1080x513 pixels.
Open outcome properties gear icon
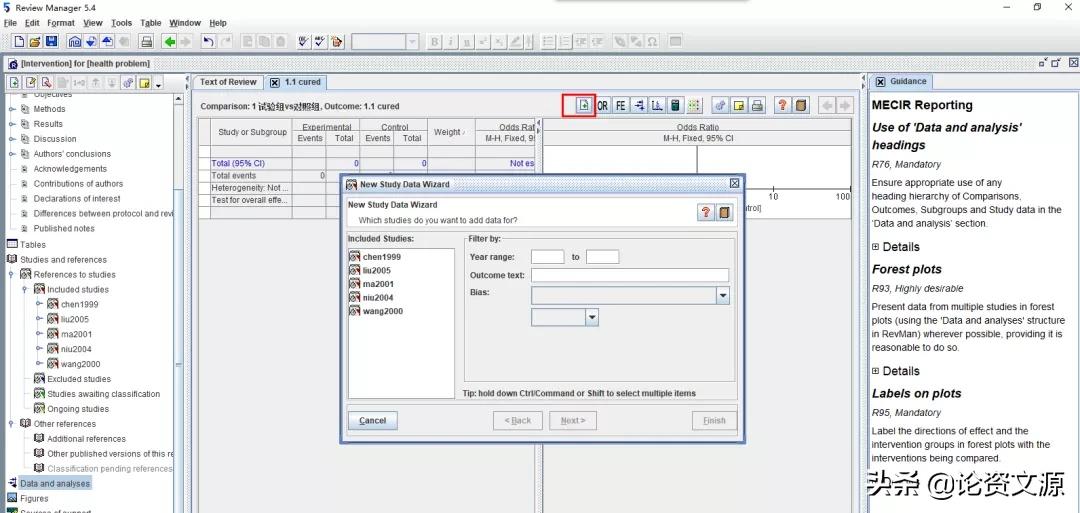click(720, 105)
